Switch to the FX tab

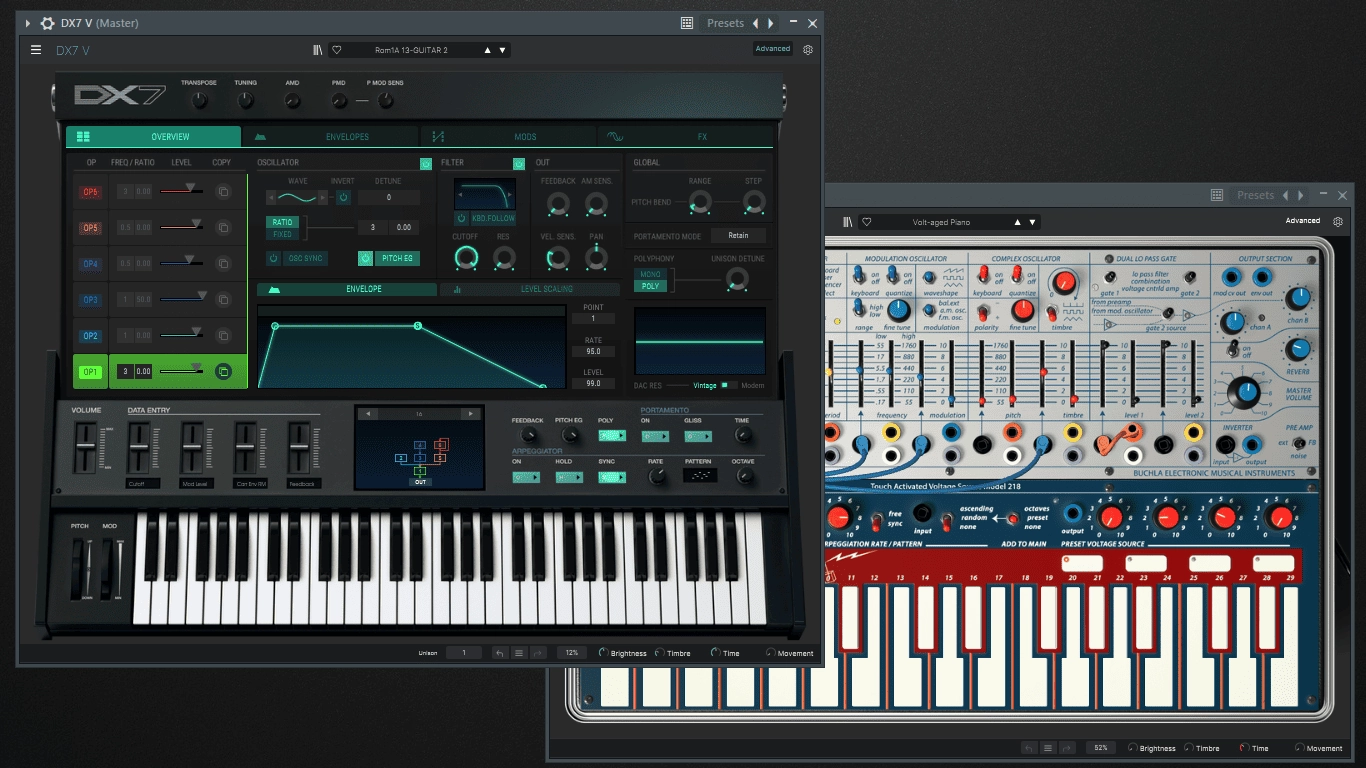pyautogui.click(x=686, y=137)
